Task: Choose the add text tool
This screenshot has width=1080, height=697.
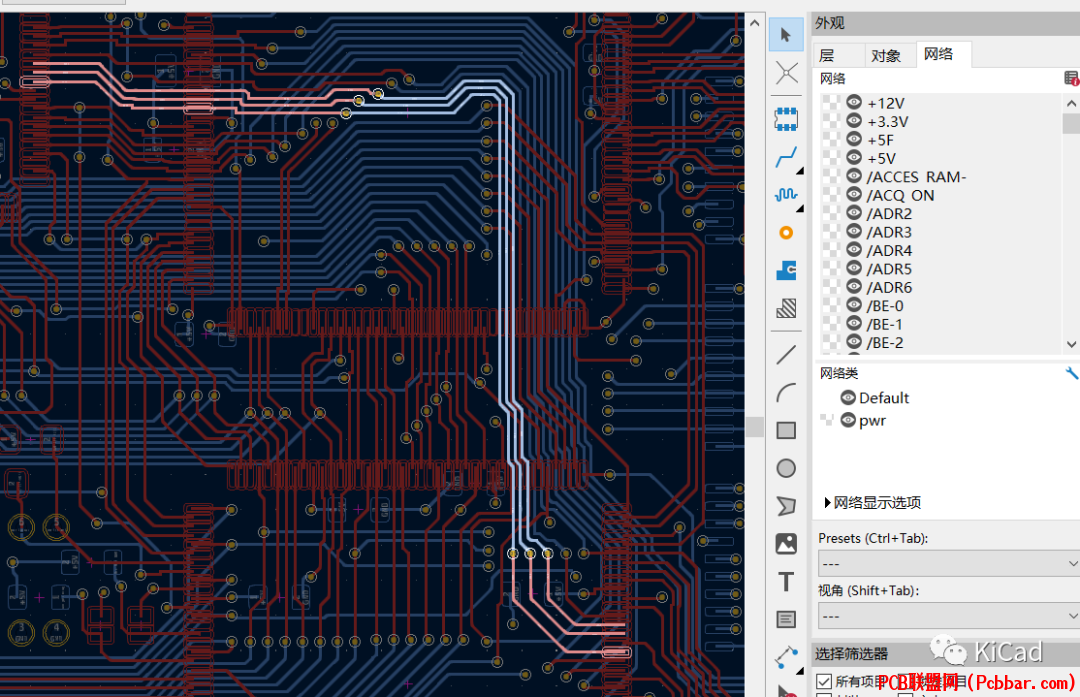Action: [x=786, y=582]
